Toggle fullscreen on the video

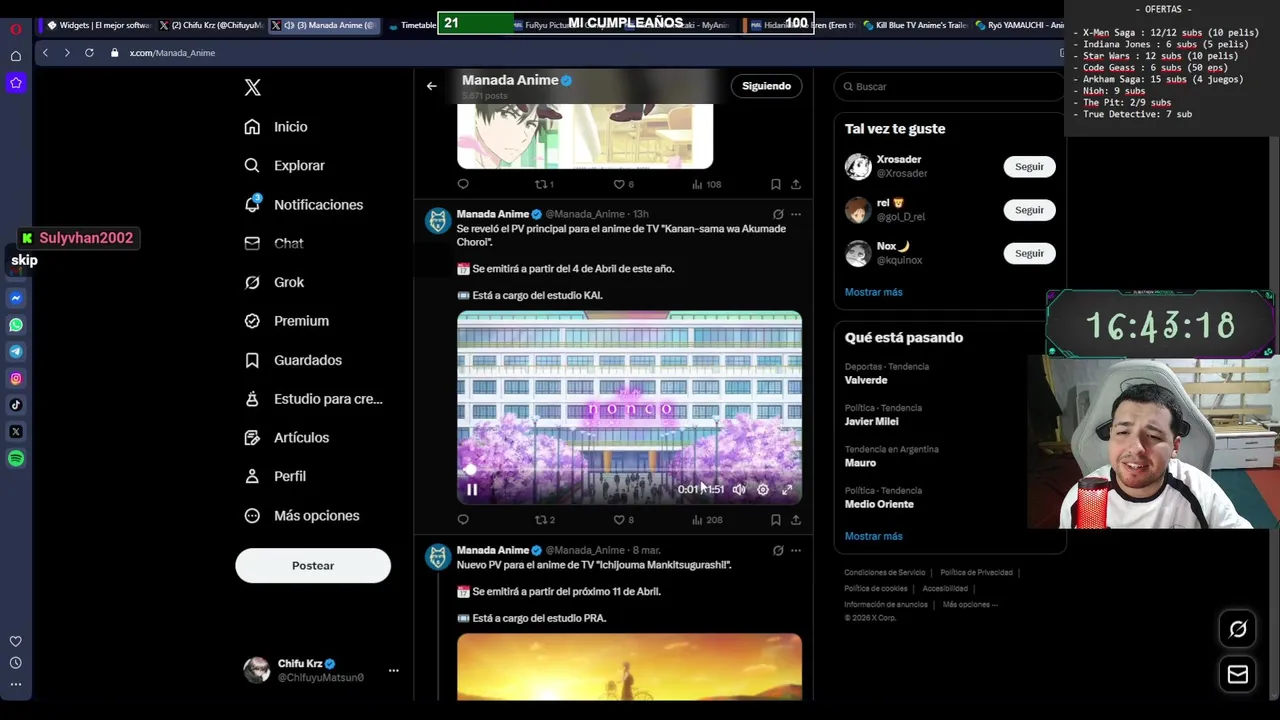pos(787,490)
